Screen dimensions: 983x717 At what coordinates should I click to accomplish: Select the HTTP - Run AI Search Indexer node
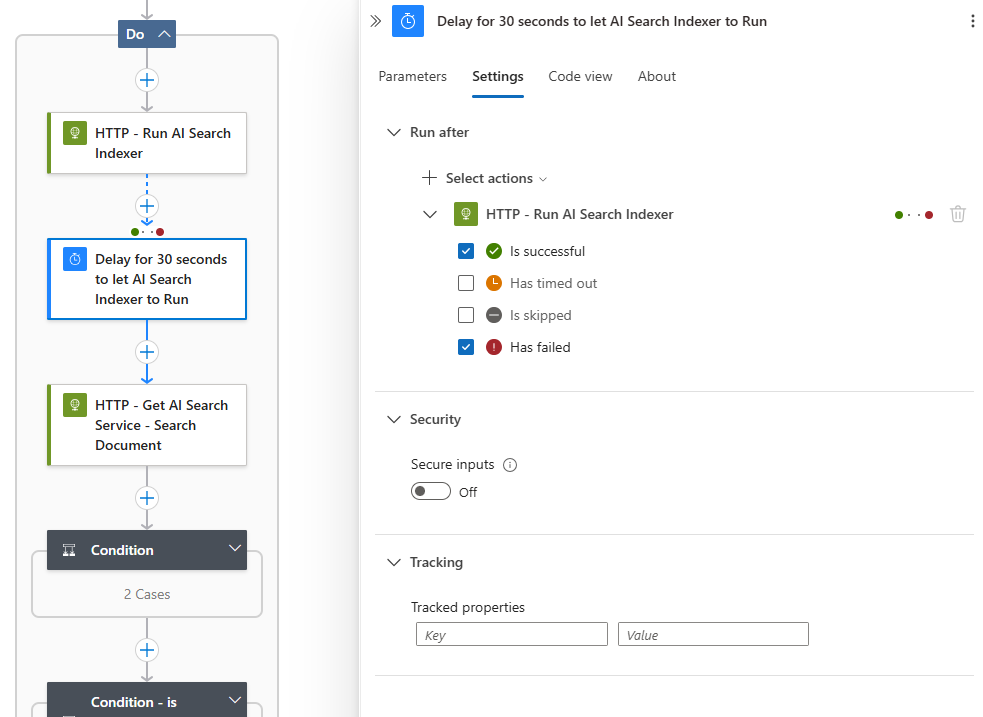pos(147,143)
